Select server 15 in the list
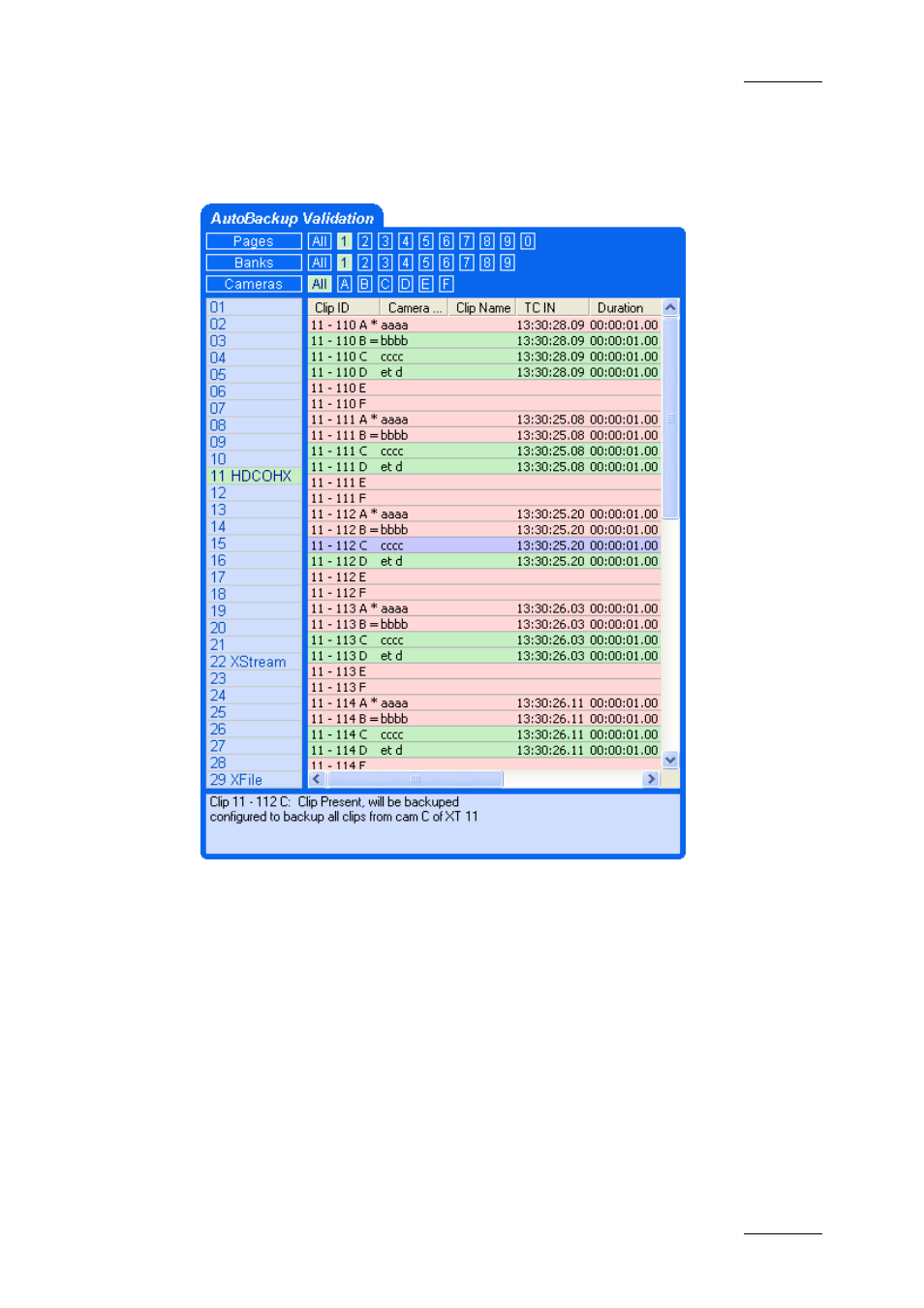The width and height of the screenshot is (924, 1308). 254,545
